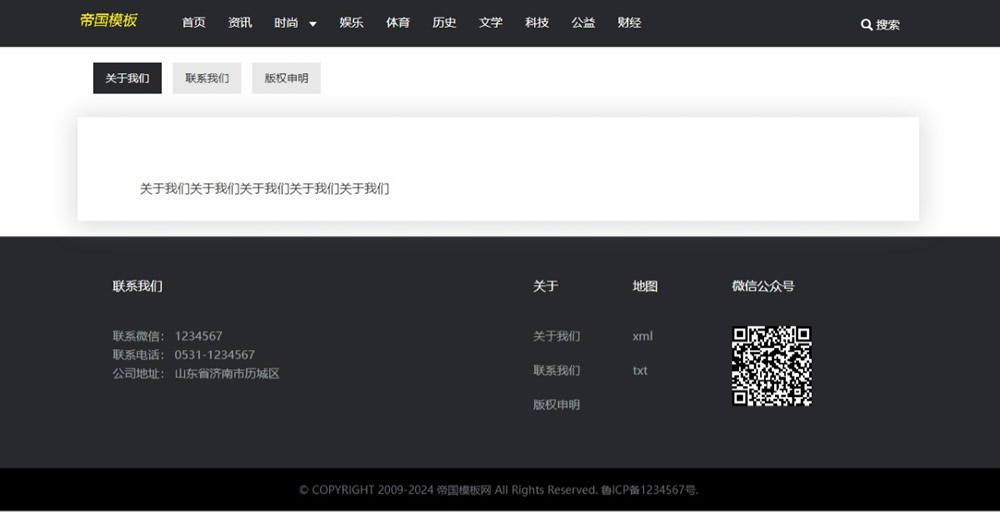
Task: Select 体育 in the navigation bar
Action: click(398, 23)
